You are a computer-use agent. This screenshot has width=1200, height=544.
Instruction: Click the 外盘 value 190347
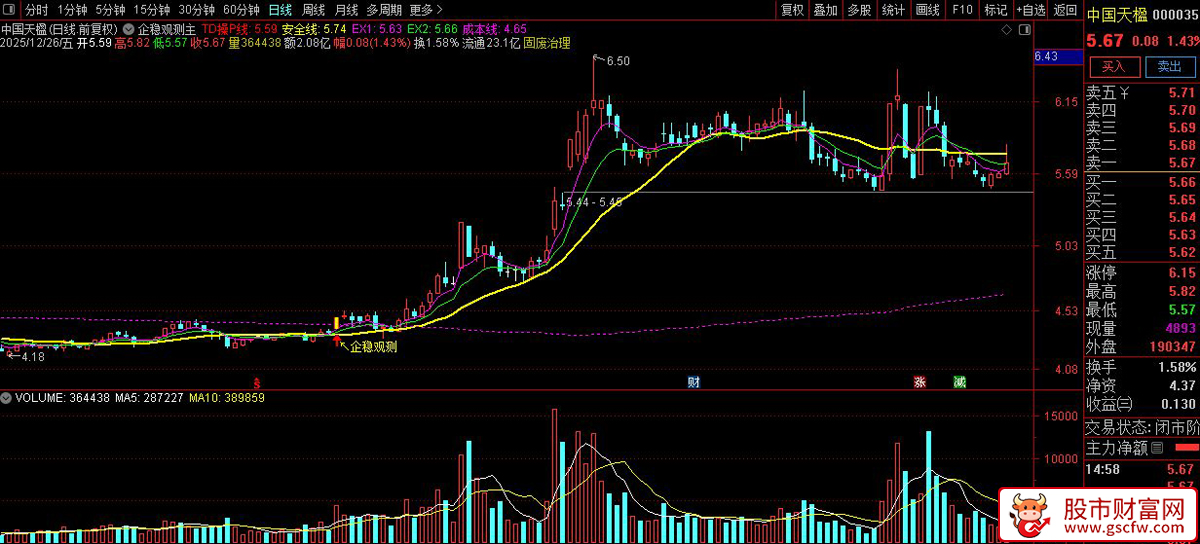click(x=1174, y=347)
